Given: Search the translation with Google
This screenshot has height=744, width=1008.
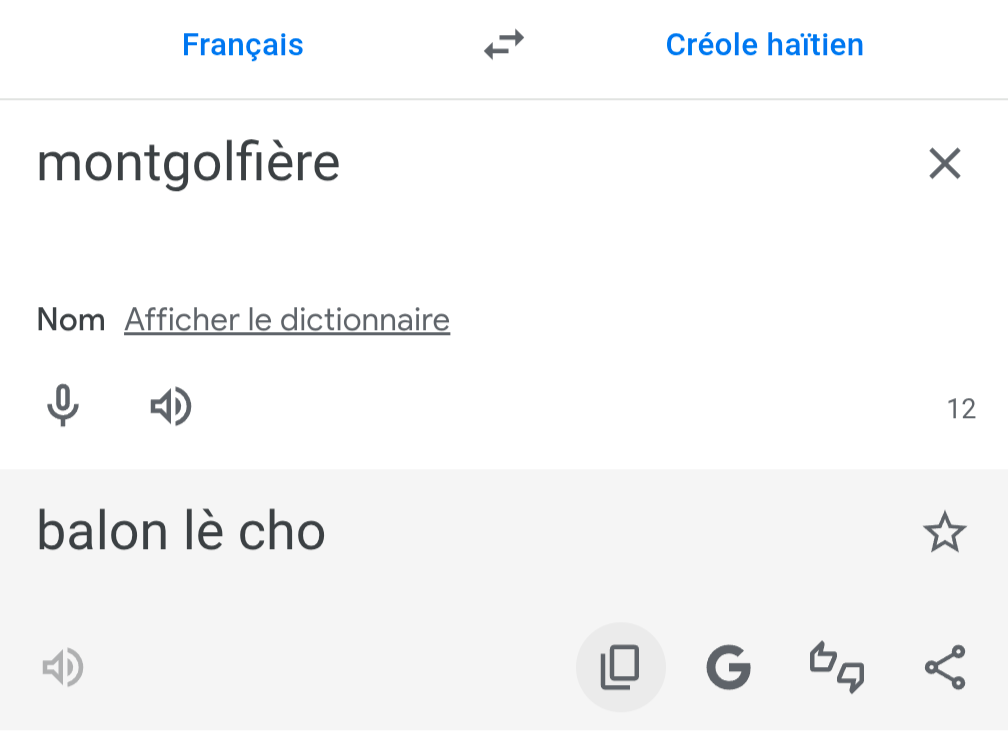Looking at the screenshot, I should (x=728, y=667).
